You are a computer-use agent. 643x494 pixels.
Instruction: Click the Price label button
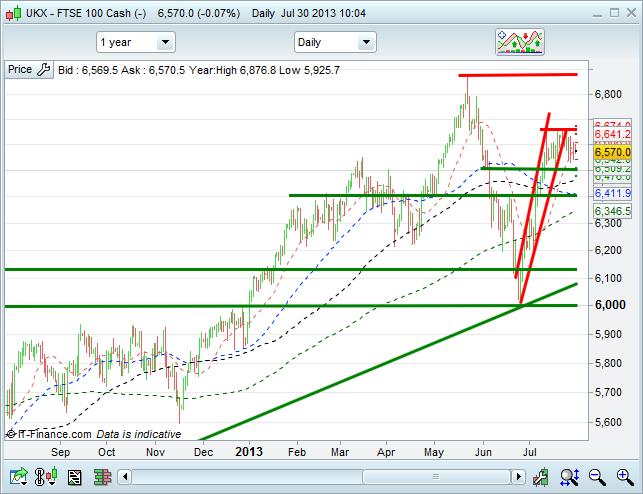[19, 70]
